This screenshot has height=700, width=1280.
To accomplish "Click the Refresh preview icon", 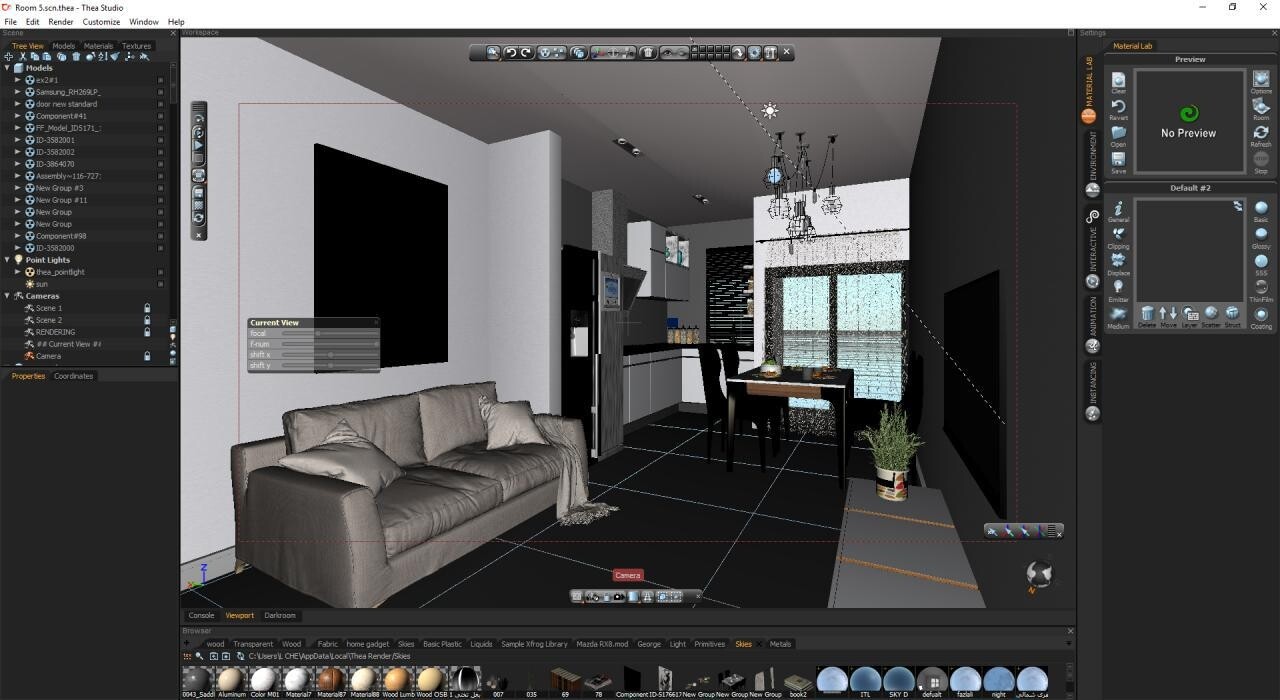I will [x=1261, y=134].
